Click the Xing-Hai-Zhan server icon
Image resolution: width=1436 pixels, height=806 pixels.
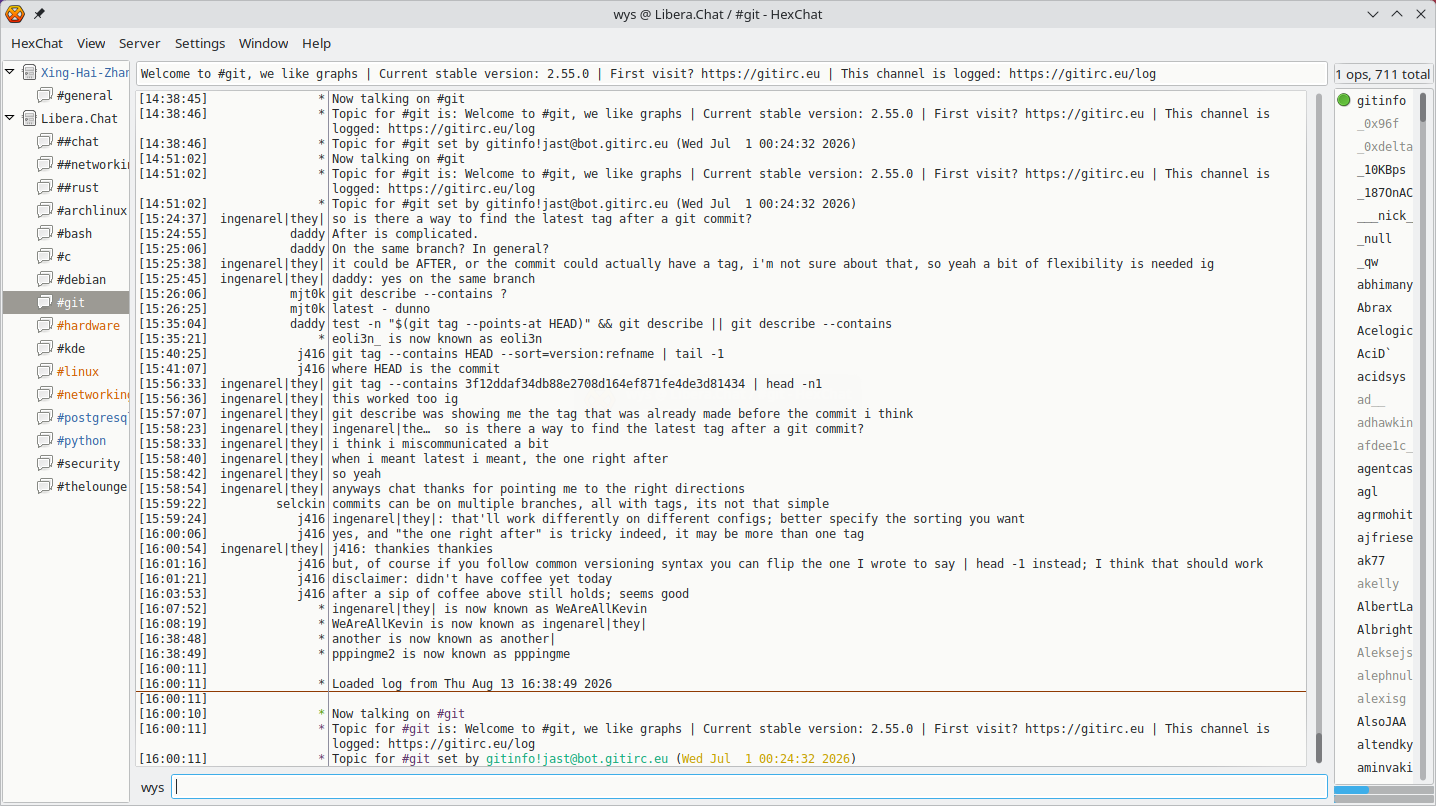click(29, 72)
